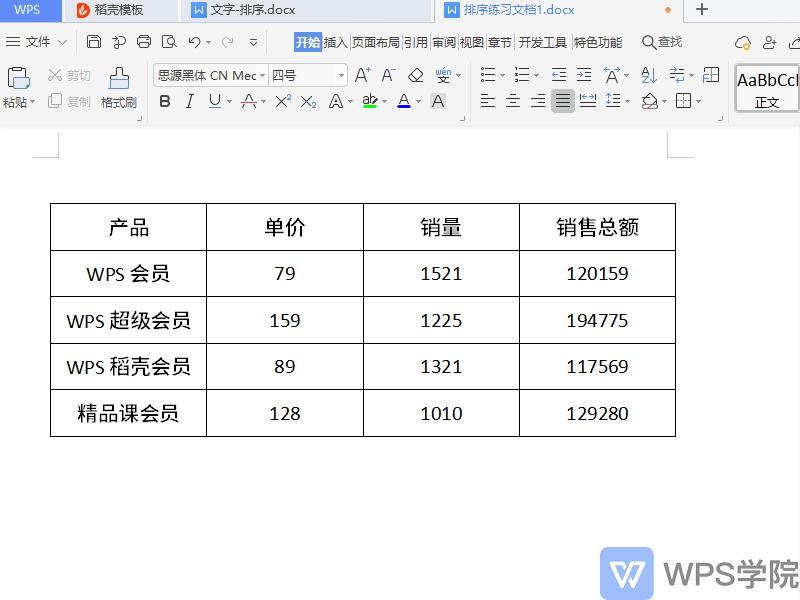Viewport: 800px width, 600px height.
Task: Open paragraph shading fill tool
Action: coord(649,102)
